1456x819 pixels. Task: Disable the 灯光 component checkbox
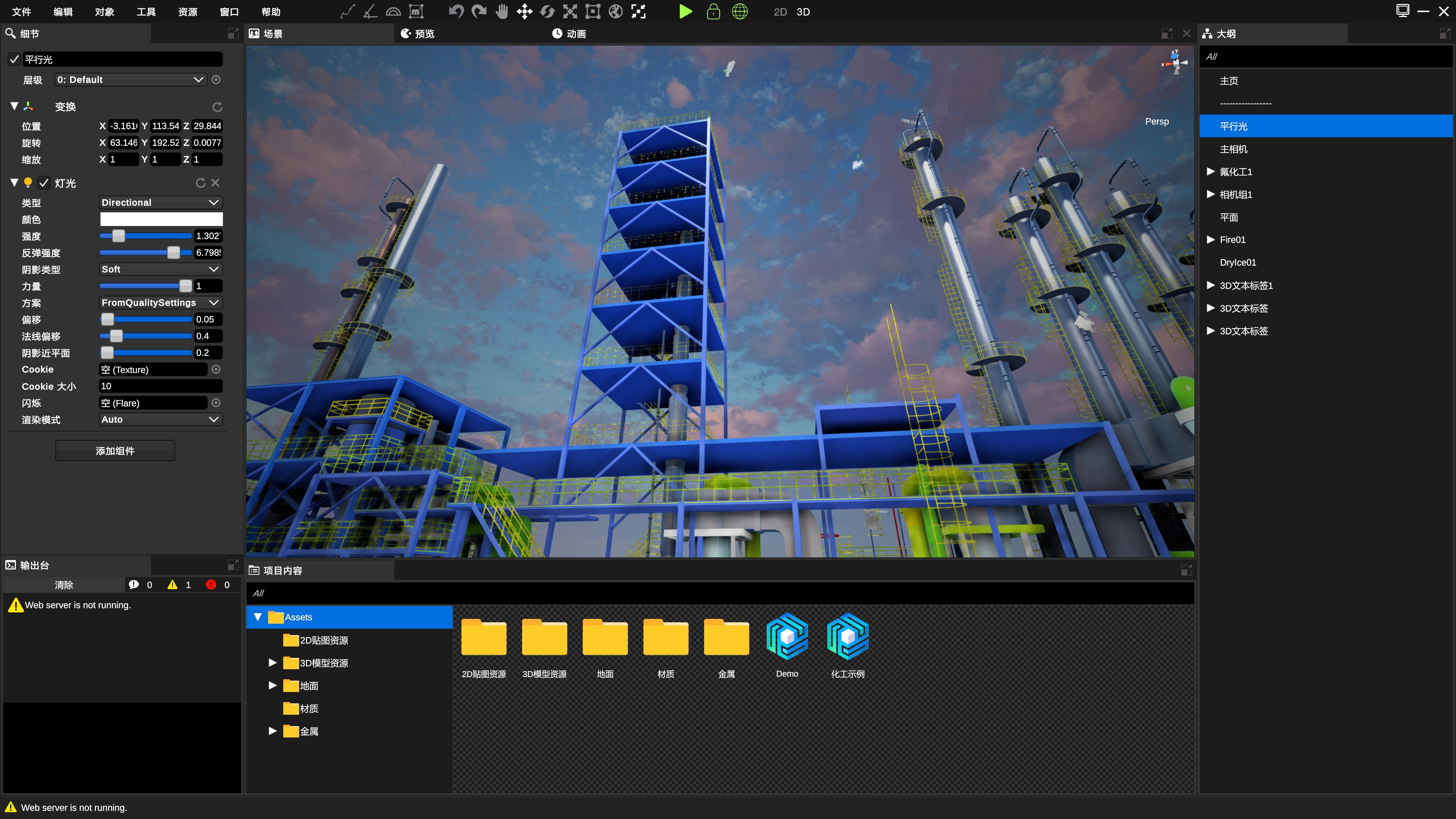(44, 182)
